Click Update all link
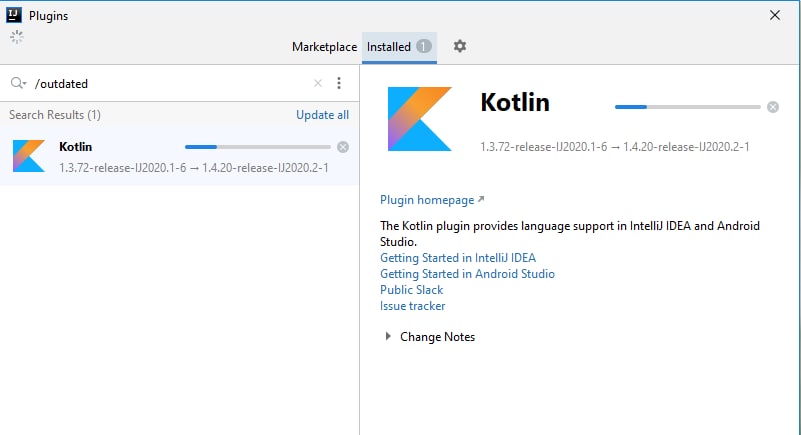This screenshot has width=801, height=435. coord(322,115)
